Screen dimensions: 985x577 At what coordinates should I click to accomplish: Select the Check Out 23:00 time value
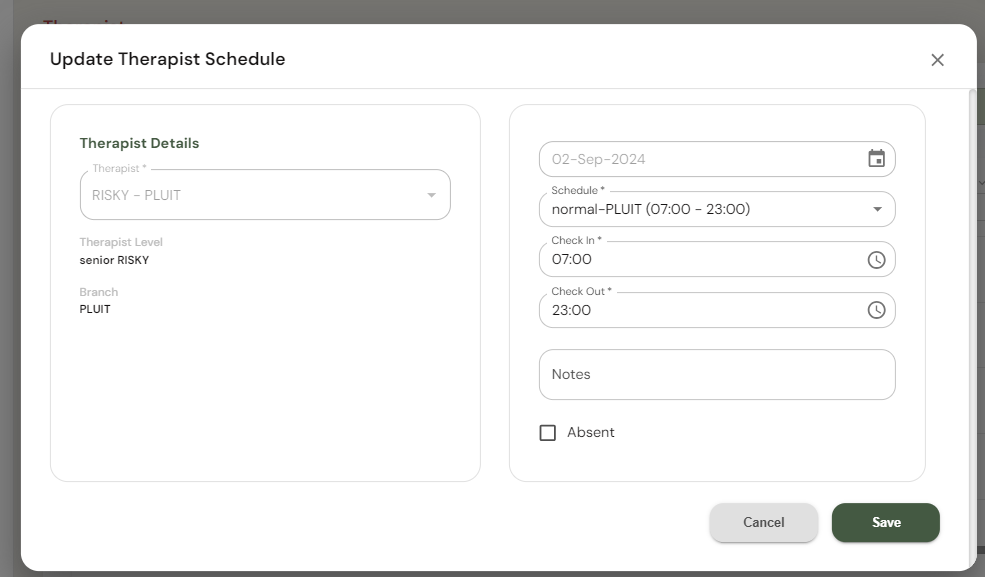click(x=572, y=310)
